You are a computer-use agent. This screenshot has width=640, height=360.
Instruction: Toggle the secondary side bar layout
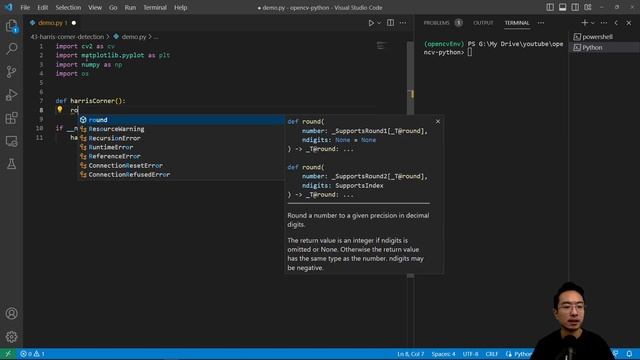(575, 7)
